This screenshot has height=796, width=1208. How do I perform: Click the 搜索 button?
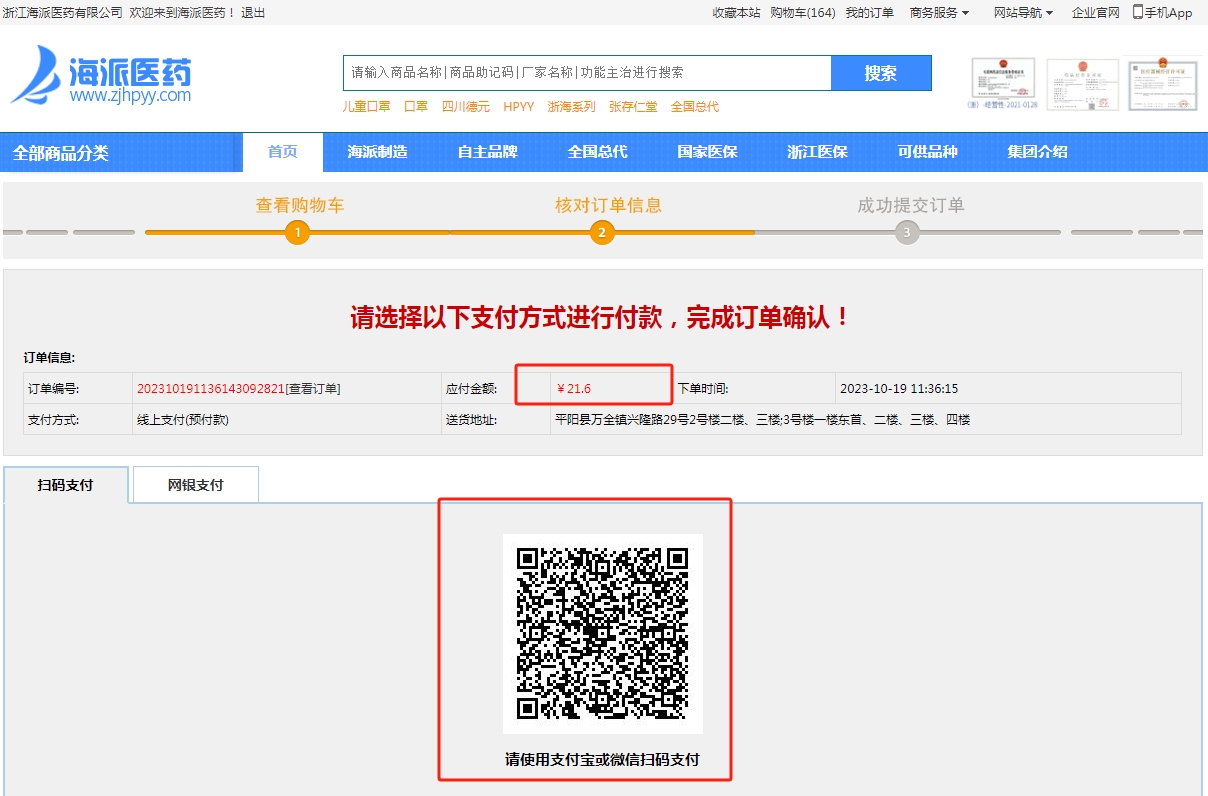881,73
